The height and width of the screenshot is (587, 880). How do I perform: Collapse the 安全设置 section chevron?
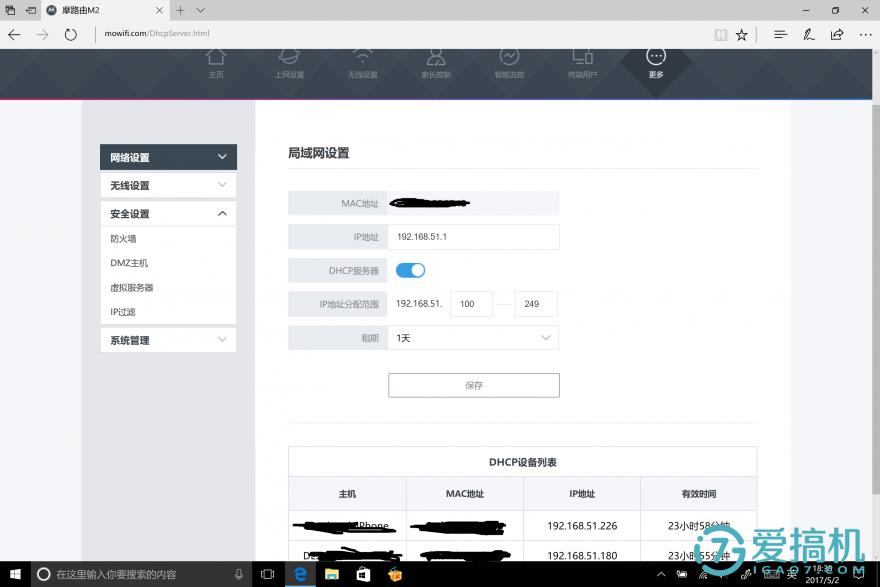pyautogui.click(x=222, y=213)
